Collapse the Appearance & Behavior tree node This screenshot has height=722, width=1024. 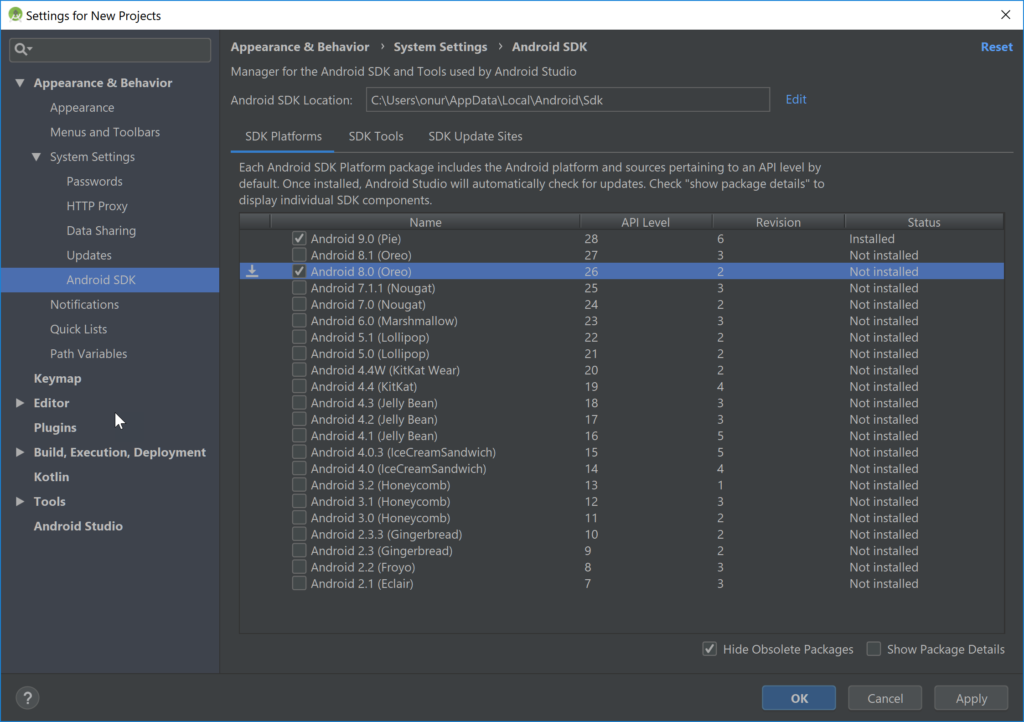(20, 83)
